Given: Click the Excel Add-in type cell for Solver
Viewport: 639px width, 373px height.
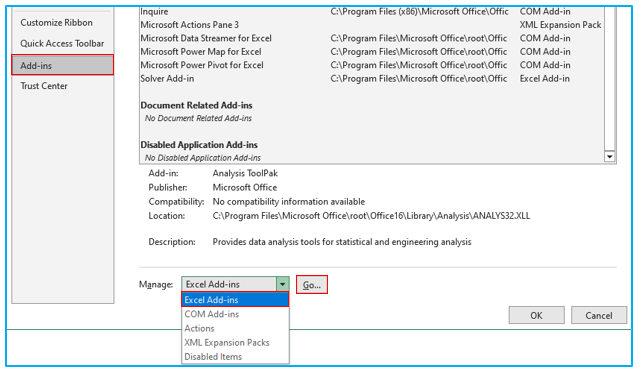Looking at the screenshot, I should coord(544,79).
